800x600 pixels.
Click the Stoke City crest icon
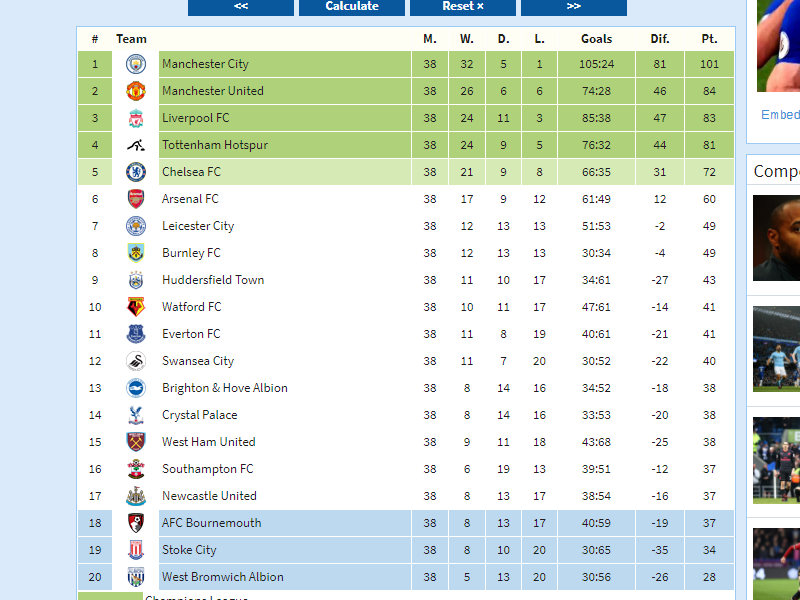(136, 550)
